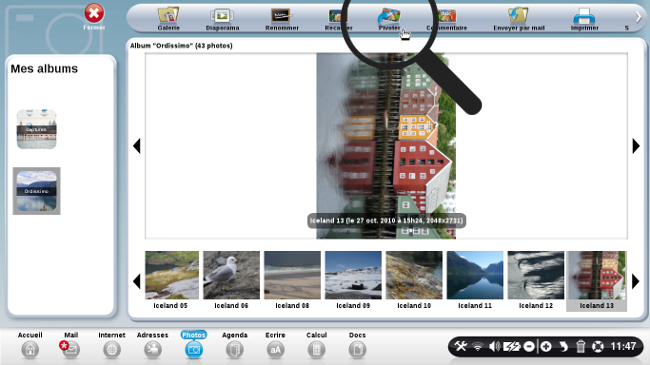The width and height of the screenshot is (650, 365).
Task: Advance the thumbnail strip to the right
Action: 635,282
